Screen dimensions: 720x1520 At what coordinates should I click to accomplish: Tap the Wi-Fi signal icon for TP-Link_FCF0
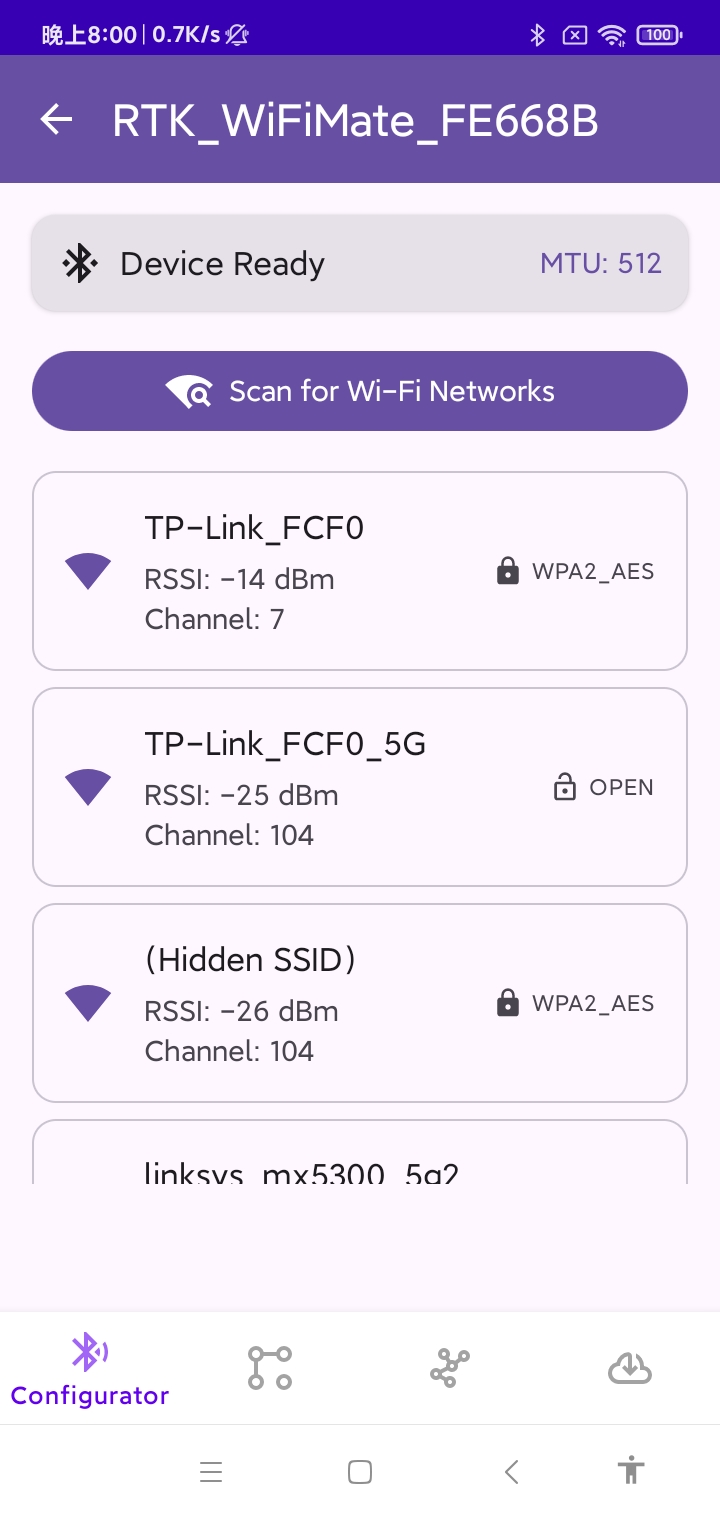pos(88,572)
